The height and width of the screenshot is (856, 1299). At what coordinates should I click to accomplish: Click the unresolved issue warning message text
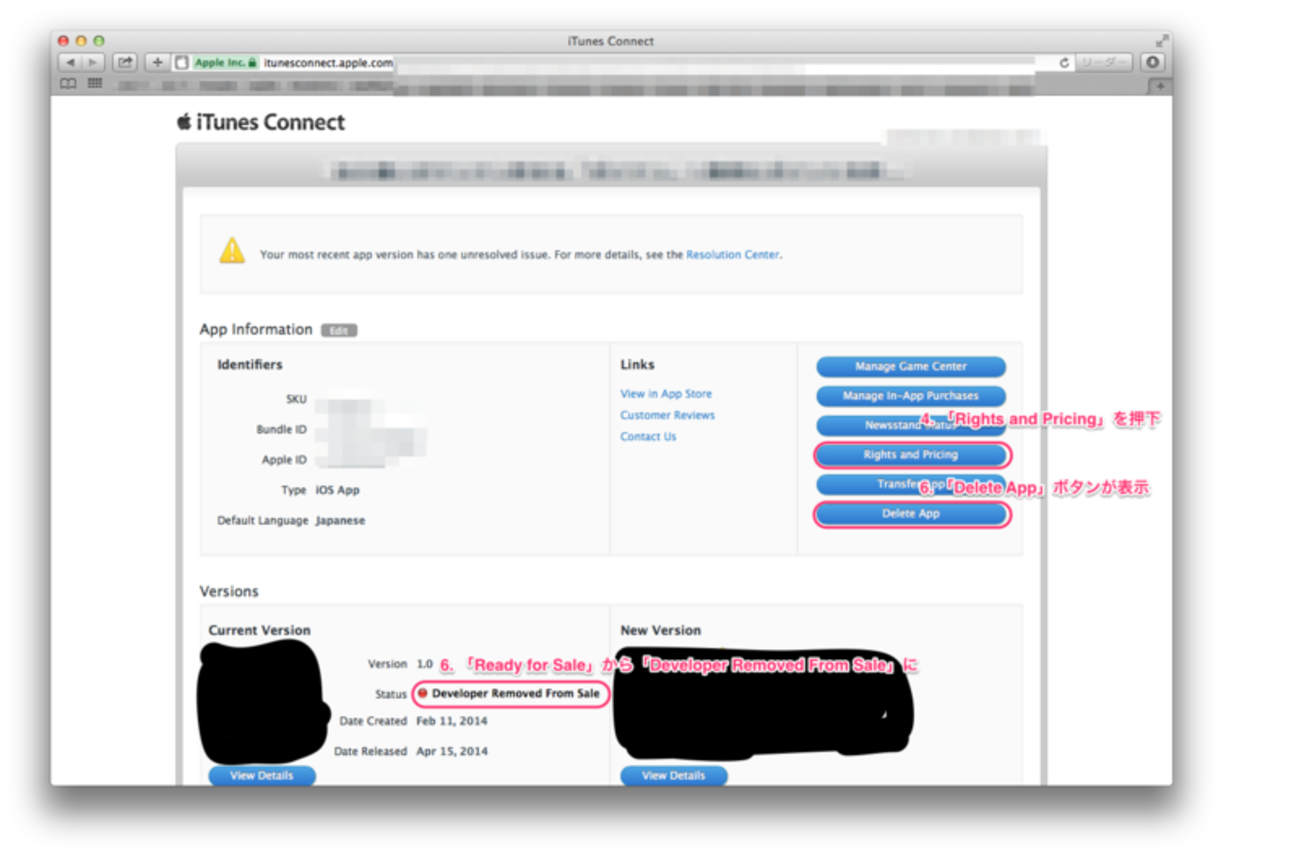(x=521, y=255)
